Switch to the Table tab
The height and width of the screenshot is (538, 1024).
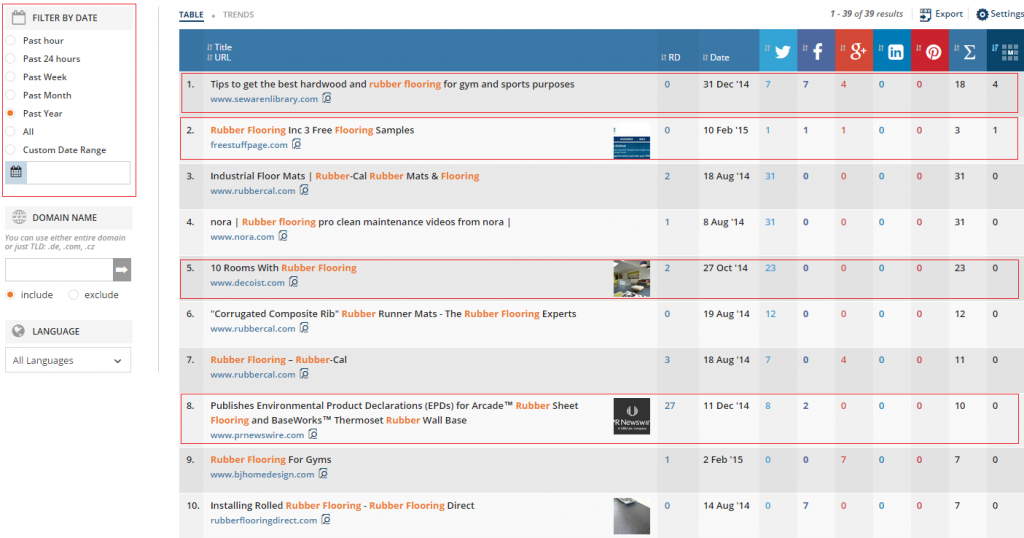pos(190,15)
